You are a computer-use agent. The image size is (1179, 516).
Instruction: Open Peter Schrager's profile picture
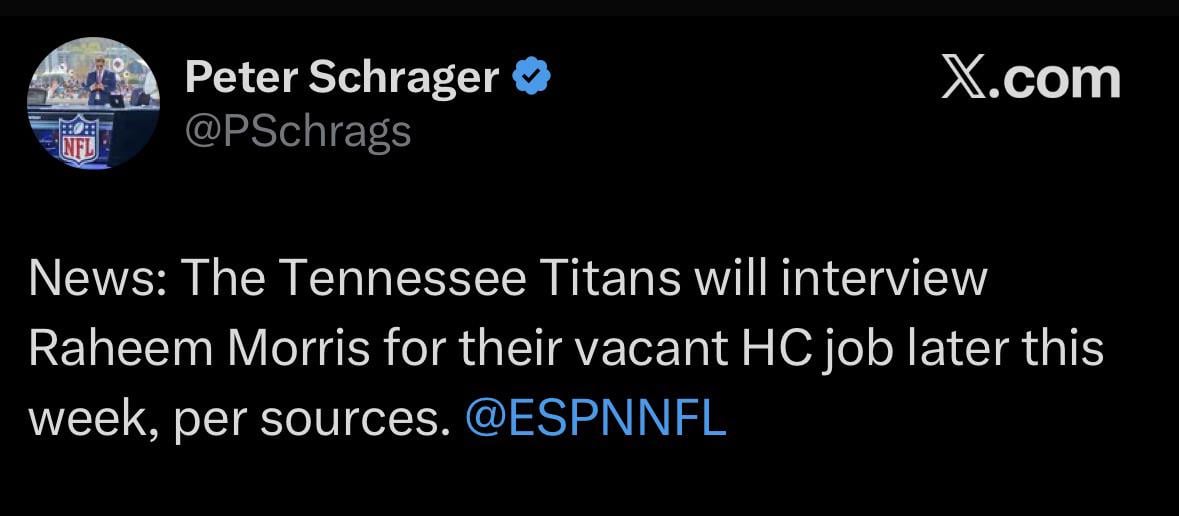[x=93, y=103]
